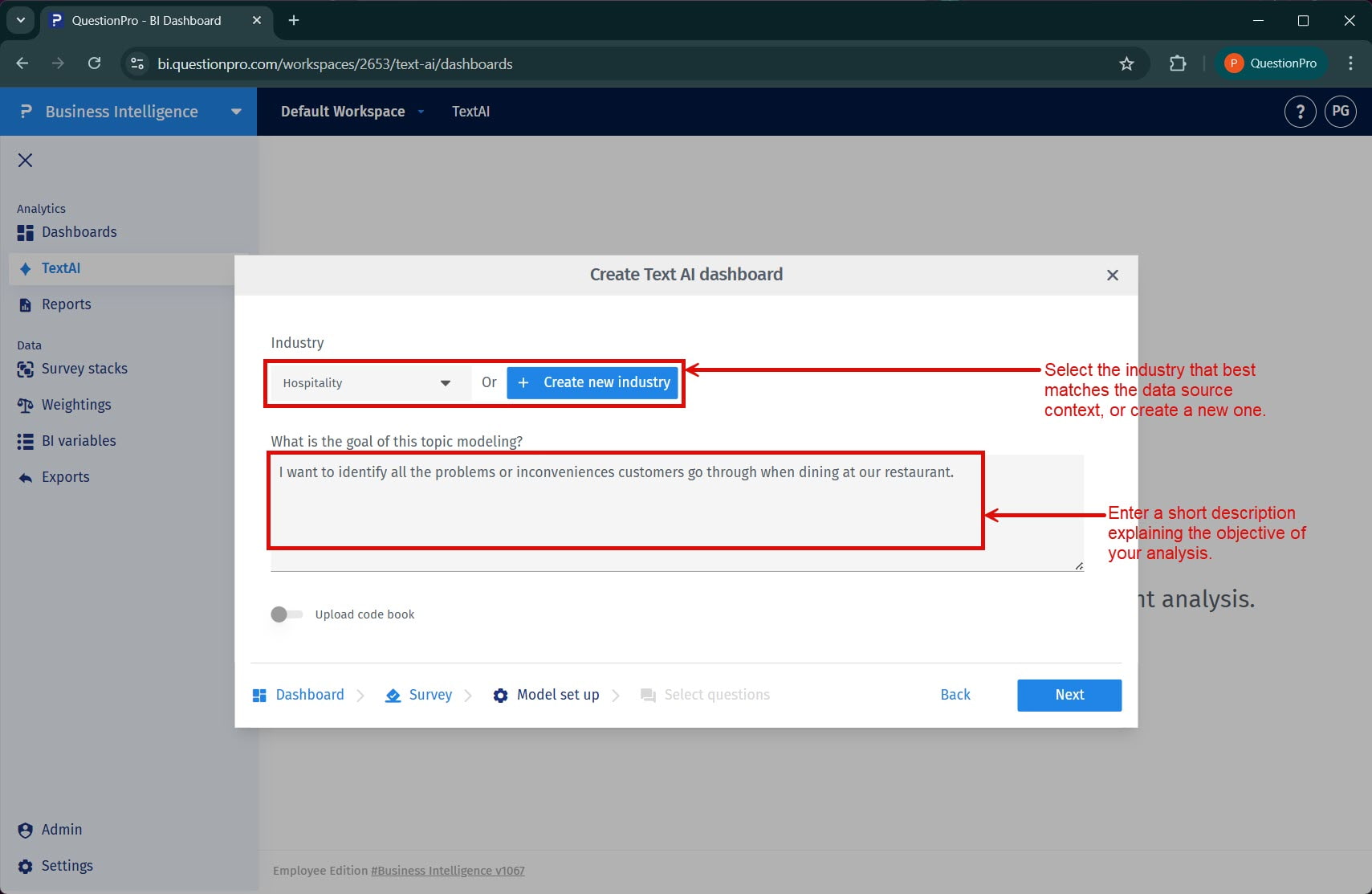Enable the Upload code book toggle
Screen dimensions: 1372x894
[x=283, y=614]
